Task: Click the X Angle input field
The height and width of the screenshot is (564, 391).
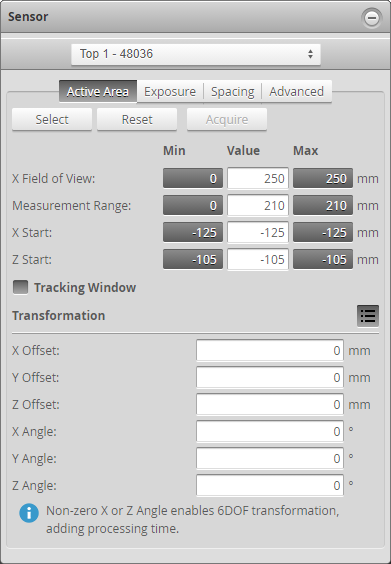Action: click(270, 431)
